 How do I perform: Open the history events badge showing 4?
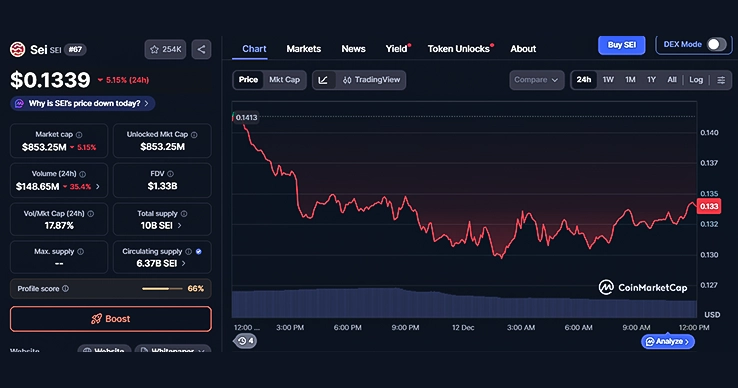click(x=245, y=341)
